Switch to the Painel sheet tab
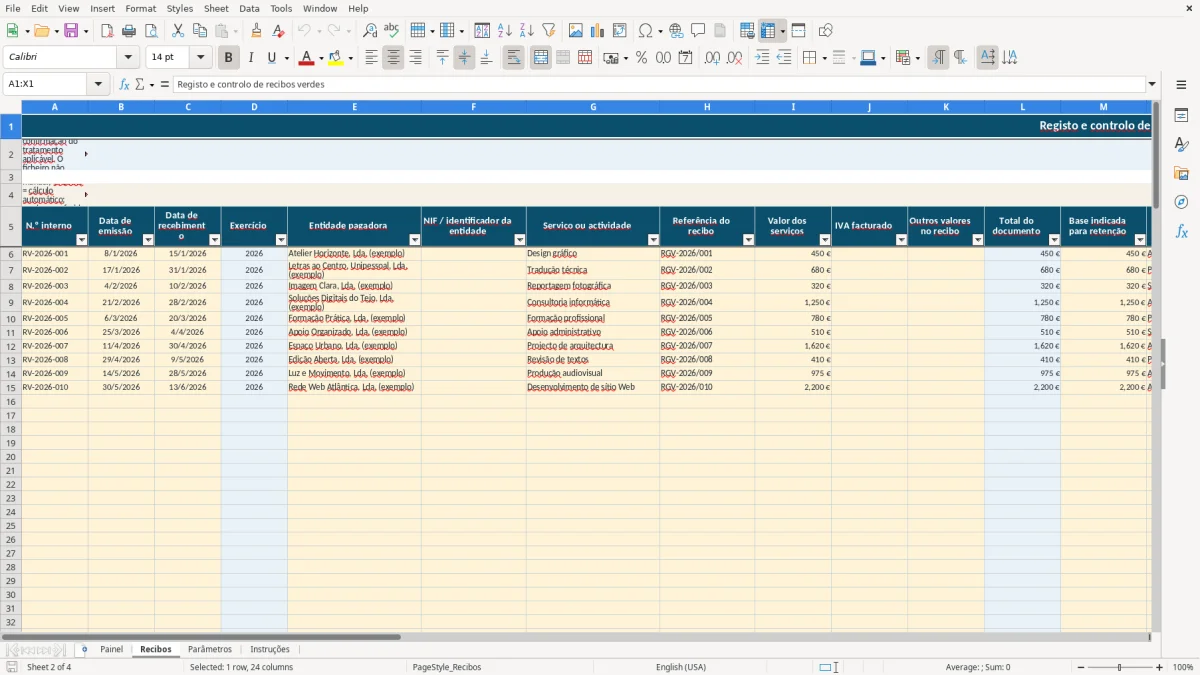This screenshot has width=1200, height=675. 111,649
